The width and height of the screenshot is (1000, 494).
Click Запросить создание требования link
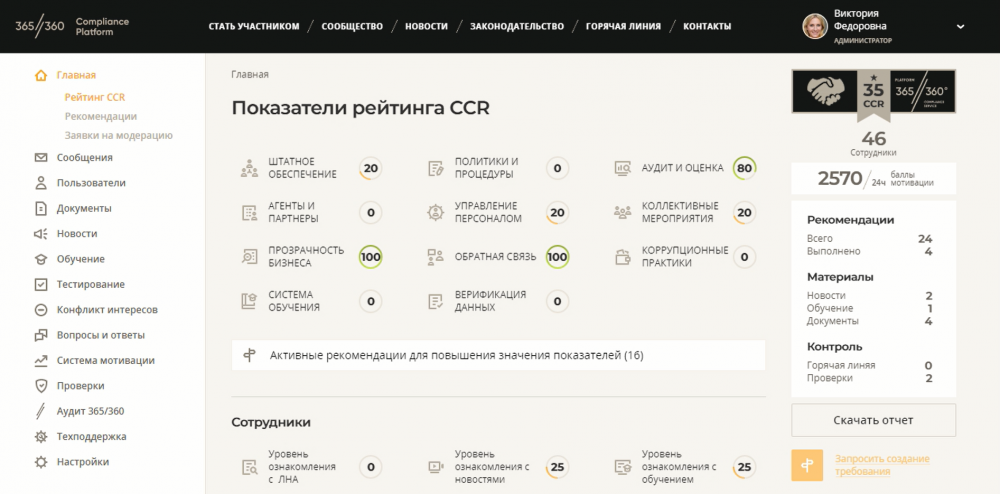882,465
